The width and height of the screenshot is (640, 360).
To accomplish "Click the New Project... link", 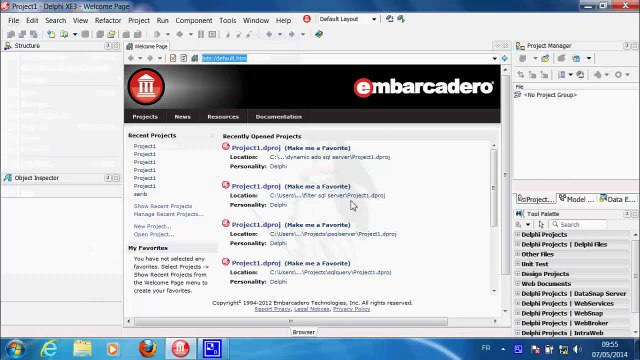I will [x=152, y=226].
